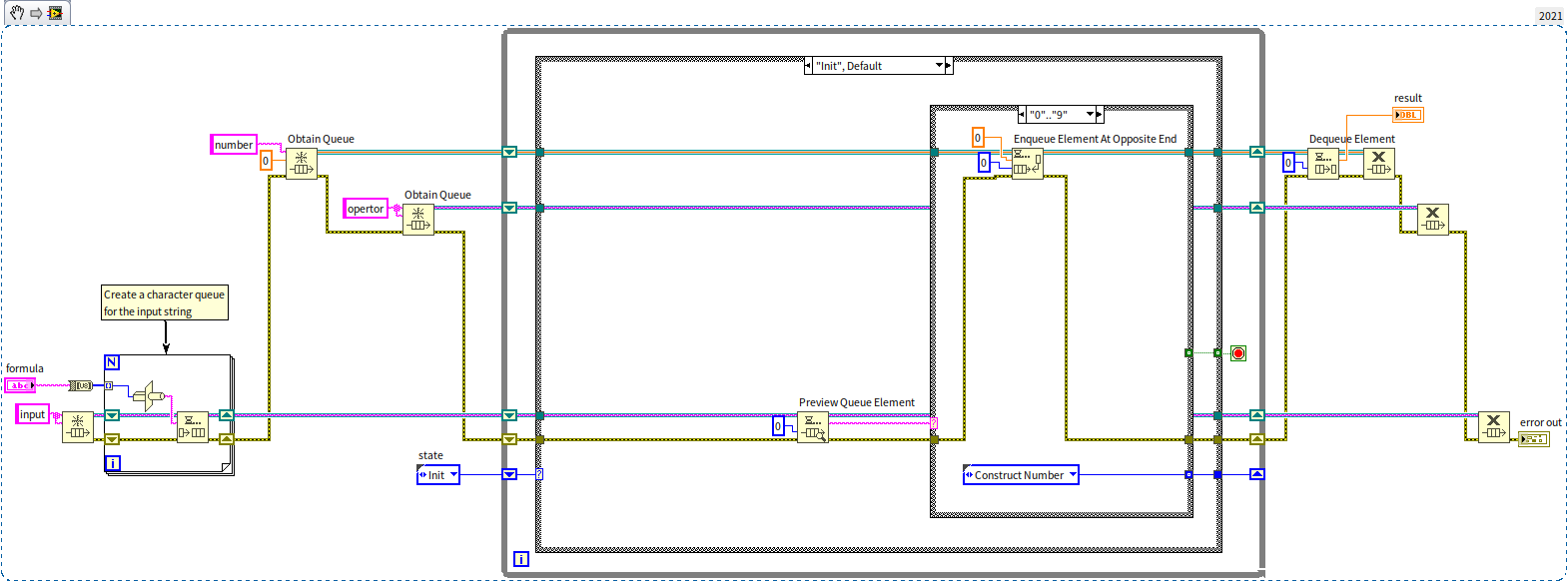Click the 'Create a character queue' comment
1568x582 pixels.
point(165,302)
